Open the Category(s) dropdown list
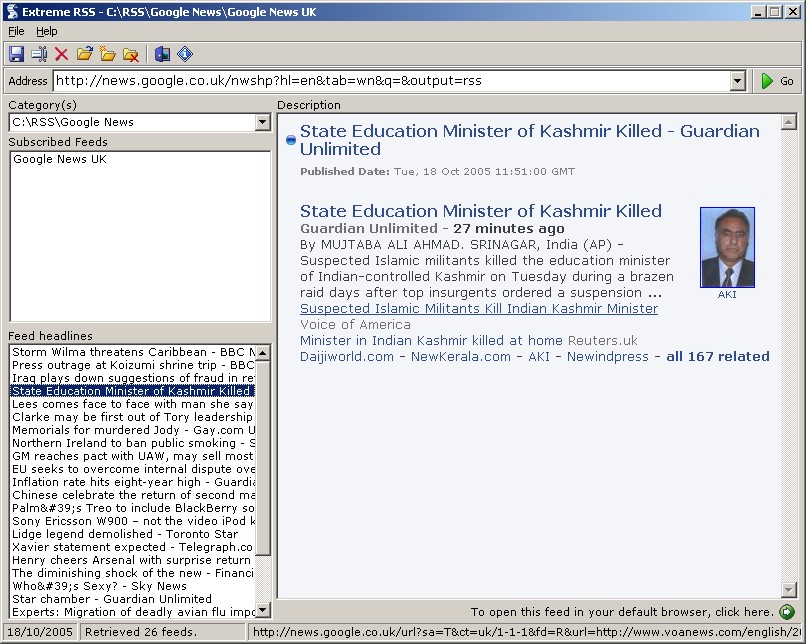806x644 pixels. (262, 122)
